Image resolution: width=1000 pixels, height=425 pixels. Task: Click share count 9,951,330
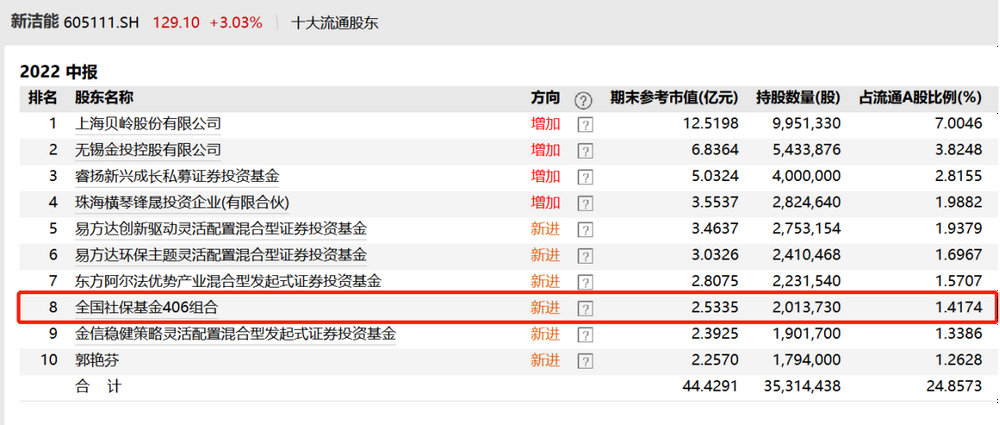[804, 124]
